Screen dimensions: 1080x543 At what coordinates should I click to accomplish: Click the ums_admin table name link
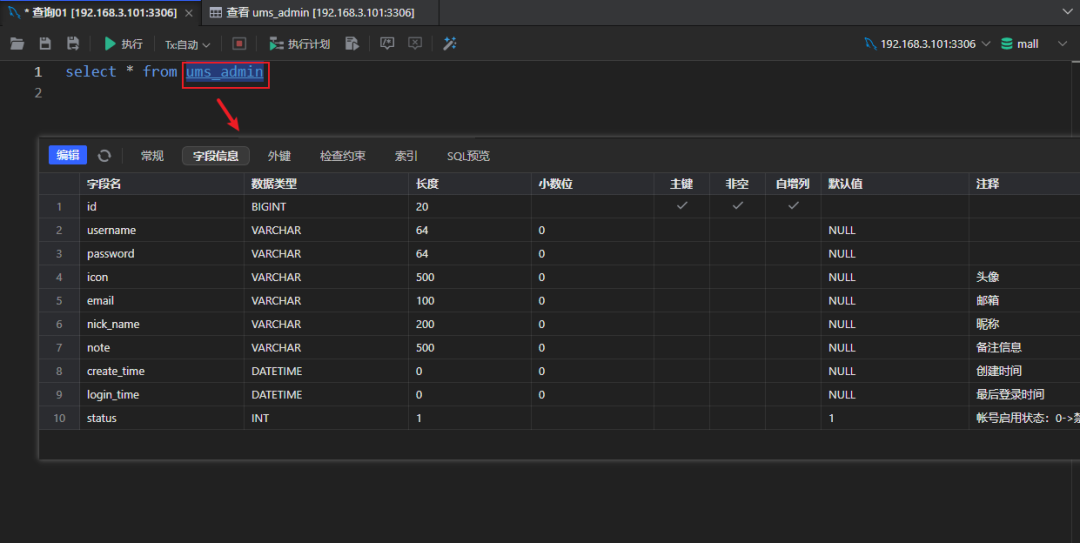pyautogui.click(x=225, y=72)
